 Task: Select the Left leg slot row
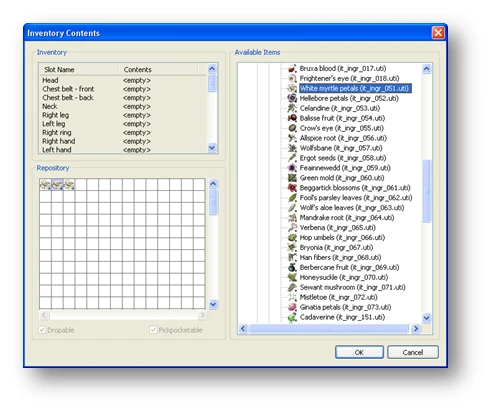coord(123,124)
